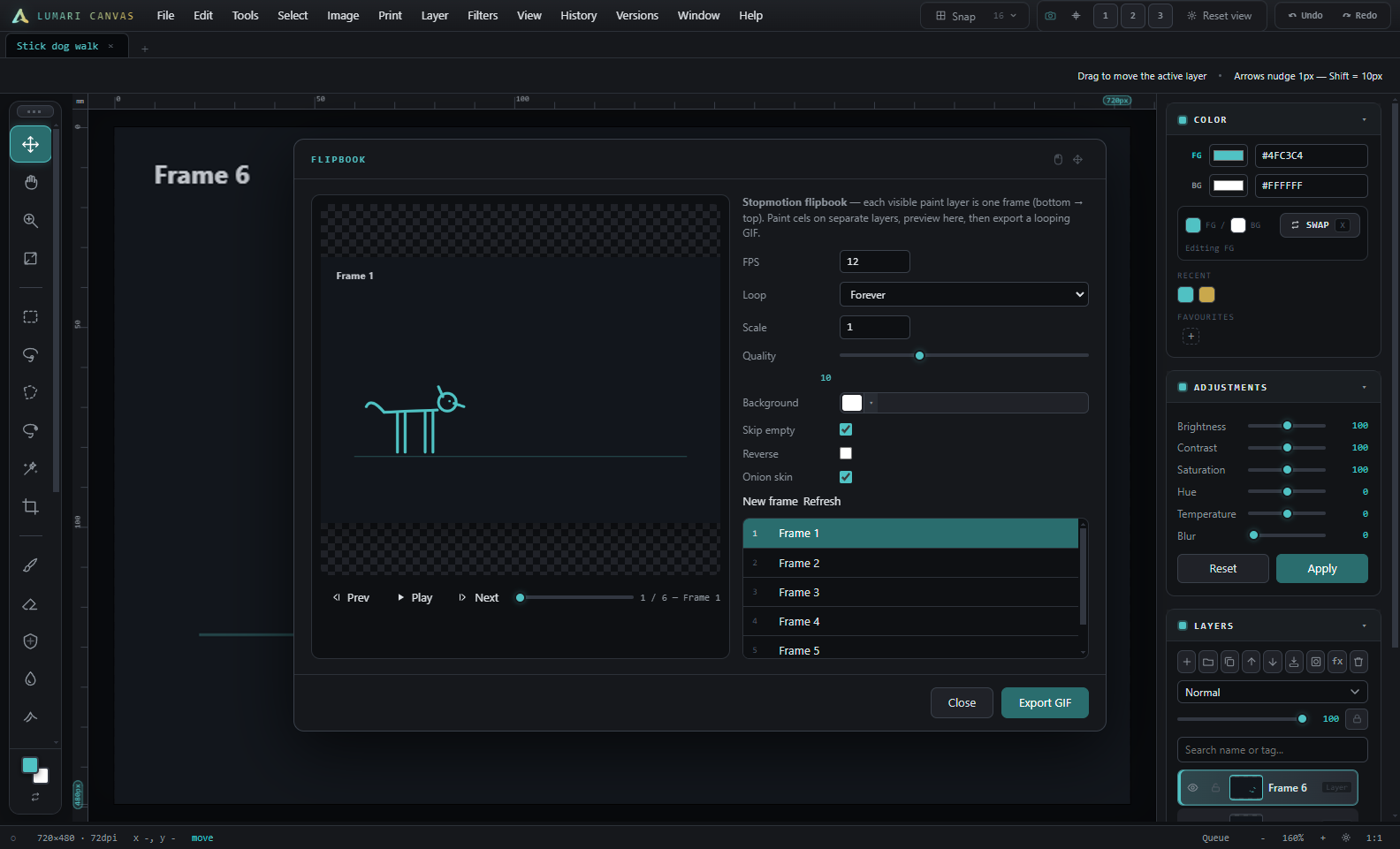Duplicate the layer in Layers panel
The width and height of the screenshot is (1400, 849).
[1229, 661]
